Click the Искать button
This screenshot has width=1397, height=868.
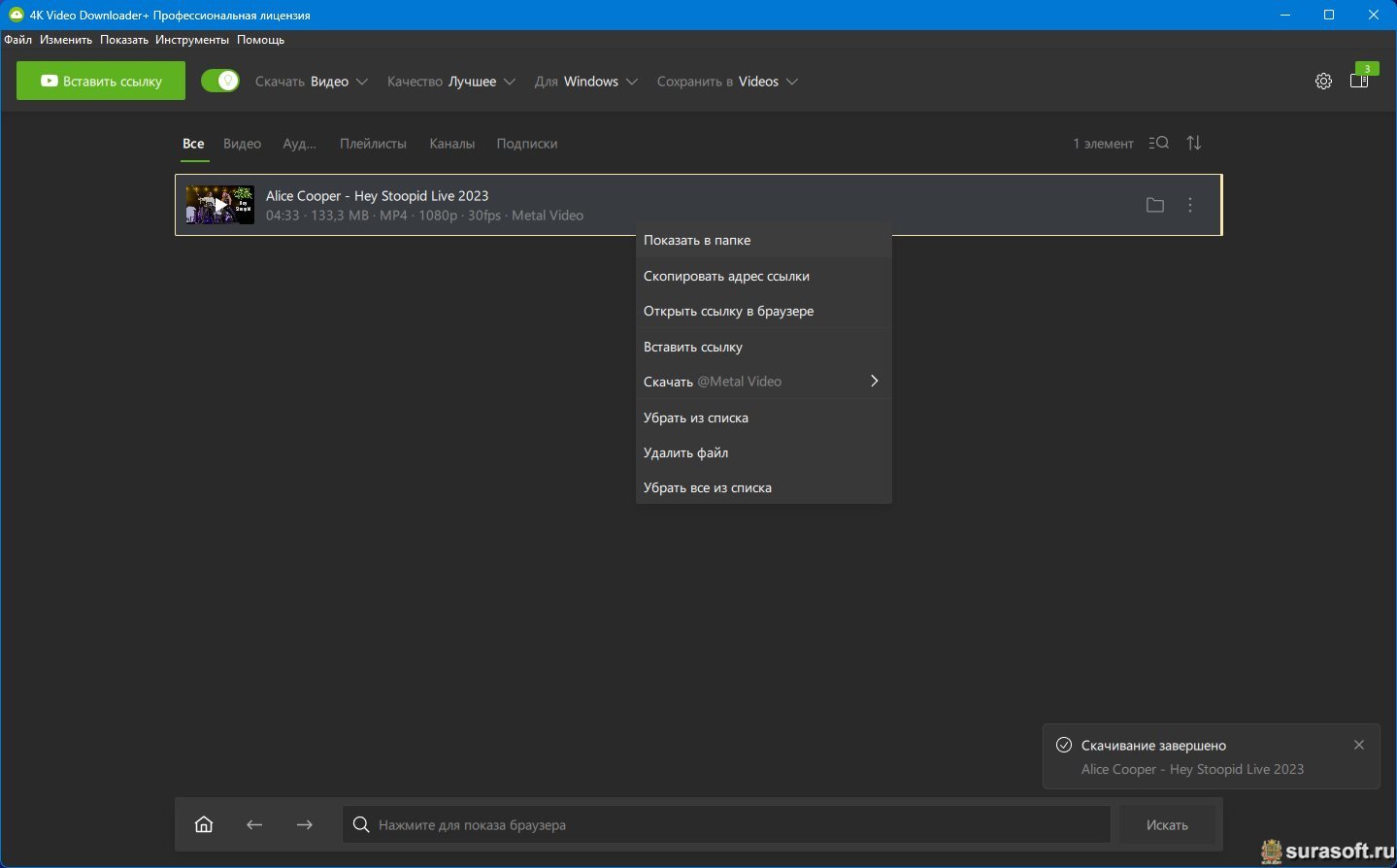coord(1167,824)
